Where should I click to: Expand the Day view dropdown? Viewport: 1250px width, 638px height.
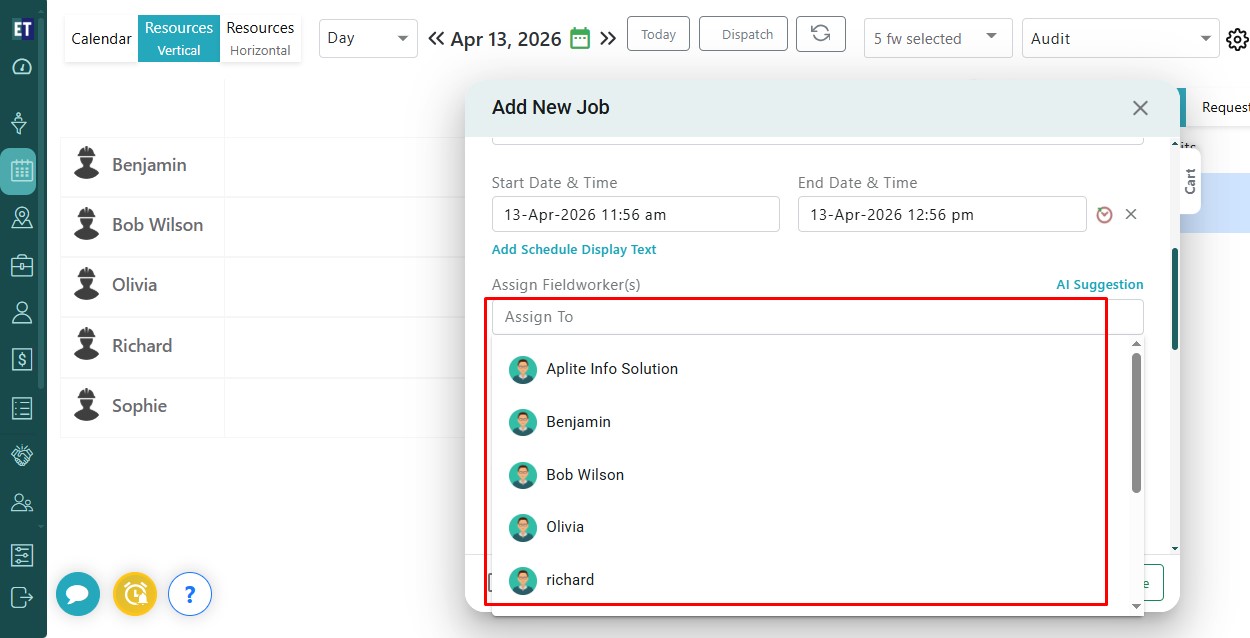pyautogui.click(x=368, y=38)
